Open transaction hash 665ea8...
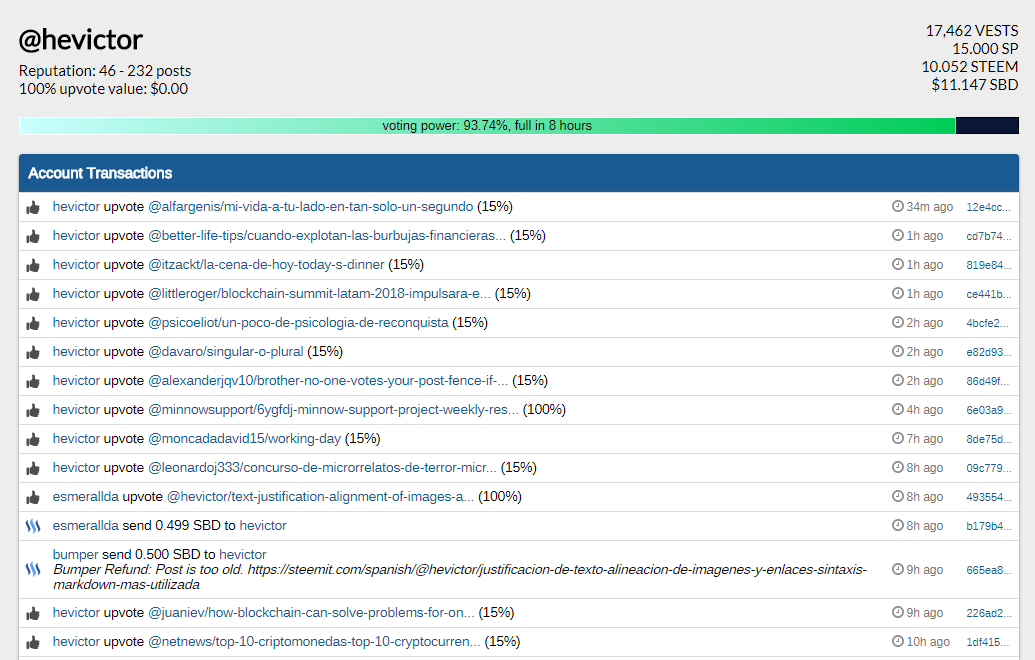 pos(988,570)
